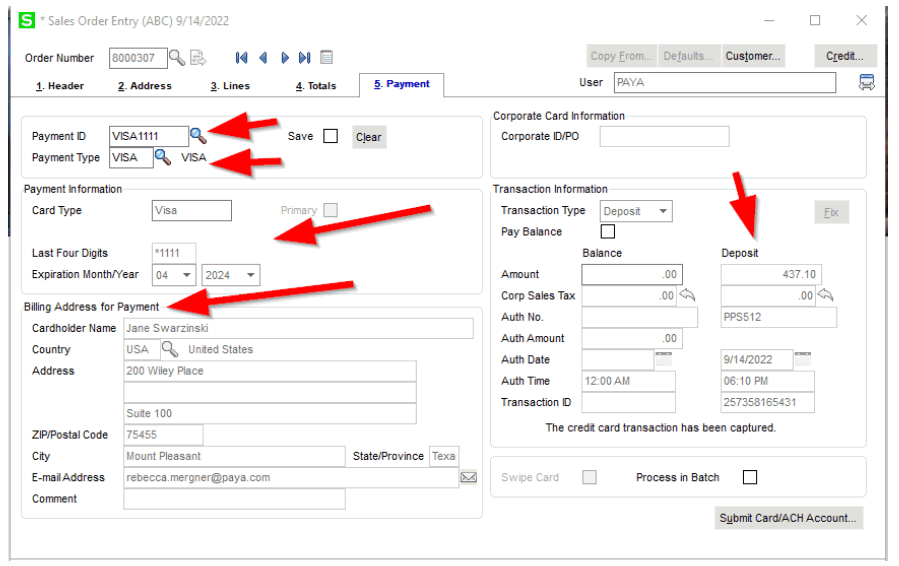Image resolution: width=899 pixels, height=566 pixels.
Task: Click the Payment Type field
Action: point(131,157)
